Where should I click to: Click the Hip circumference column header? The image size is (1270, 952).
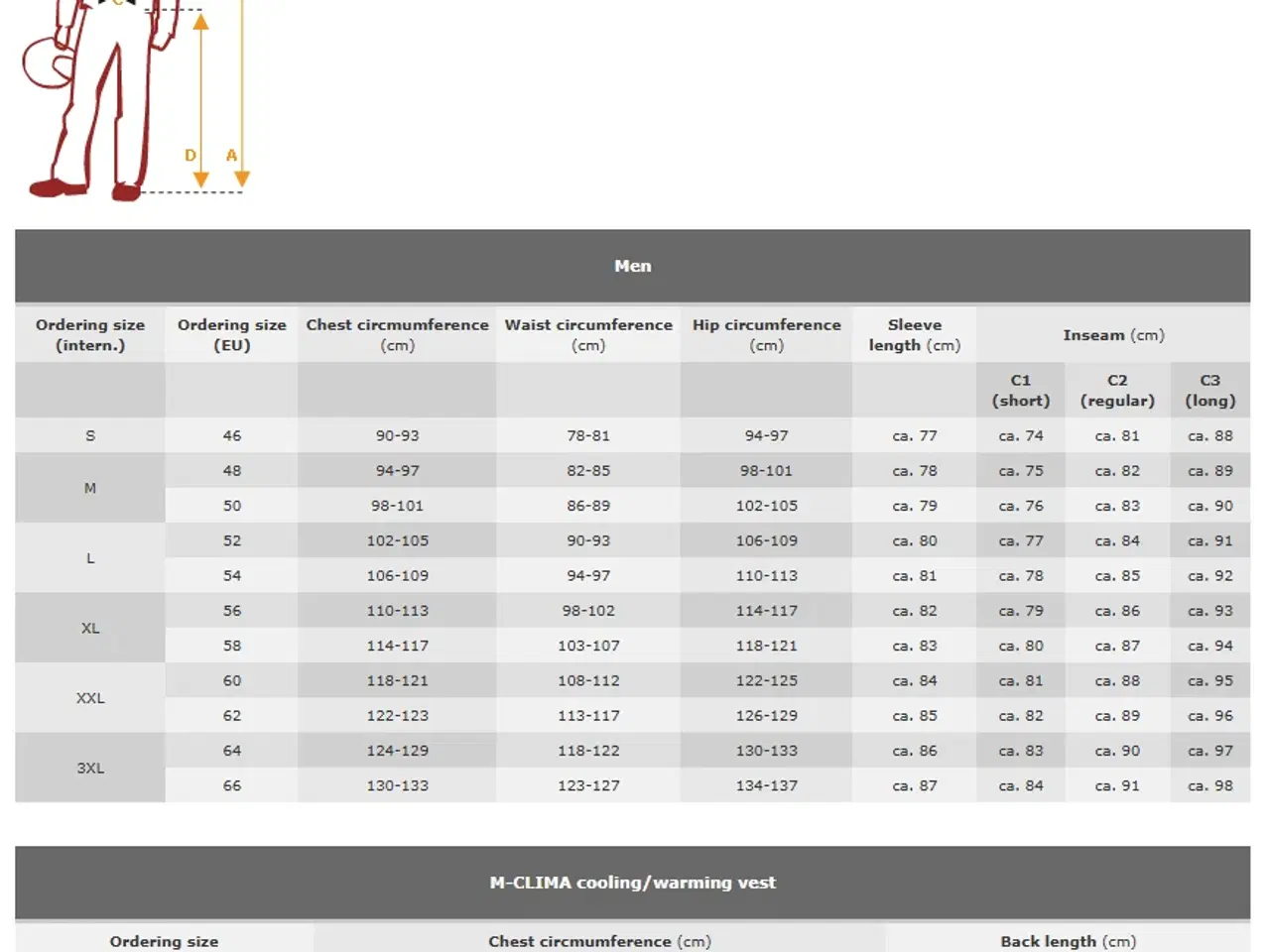click(766, 335)
